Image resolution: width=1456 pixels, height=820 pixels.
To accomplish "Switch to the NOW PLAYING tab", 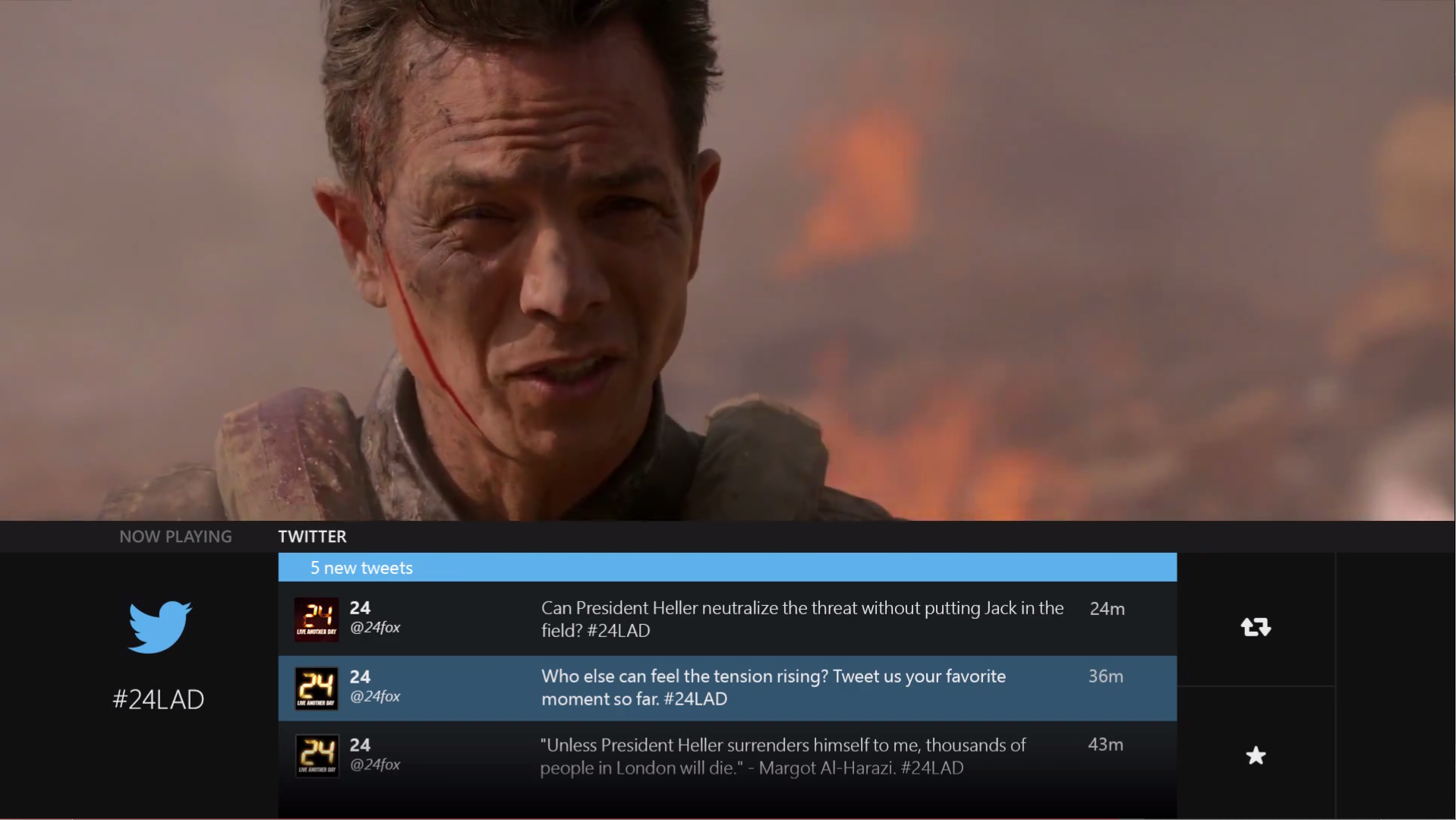I will coord(175,537).
